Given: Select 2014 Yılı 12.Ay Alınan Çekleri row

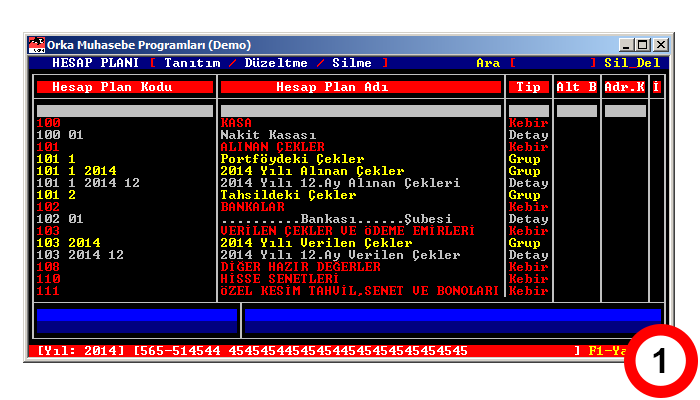Looking at the screenshot, I should (341, 183).
